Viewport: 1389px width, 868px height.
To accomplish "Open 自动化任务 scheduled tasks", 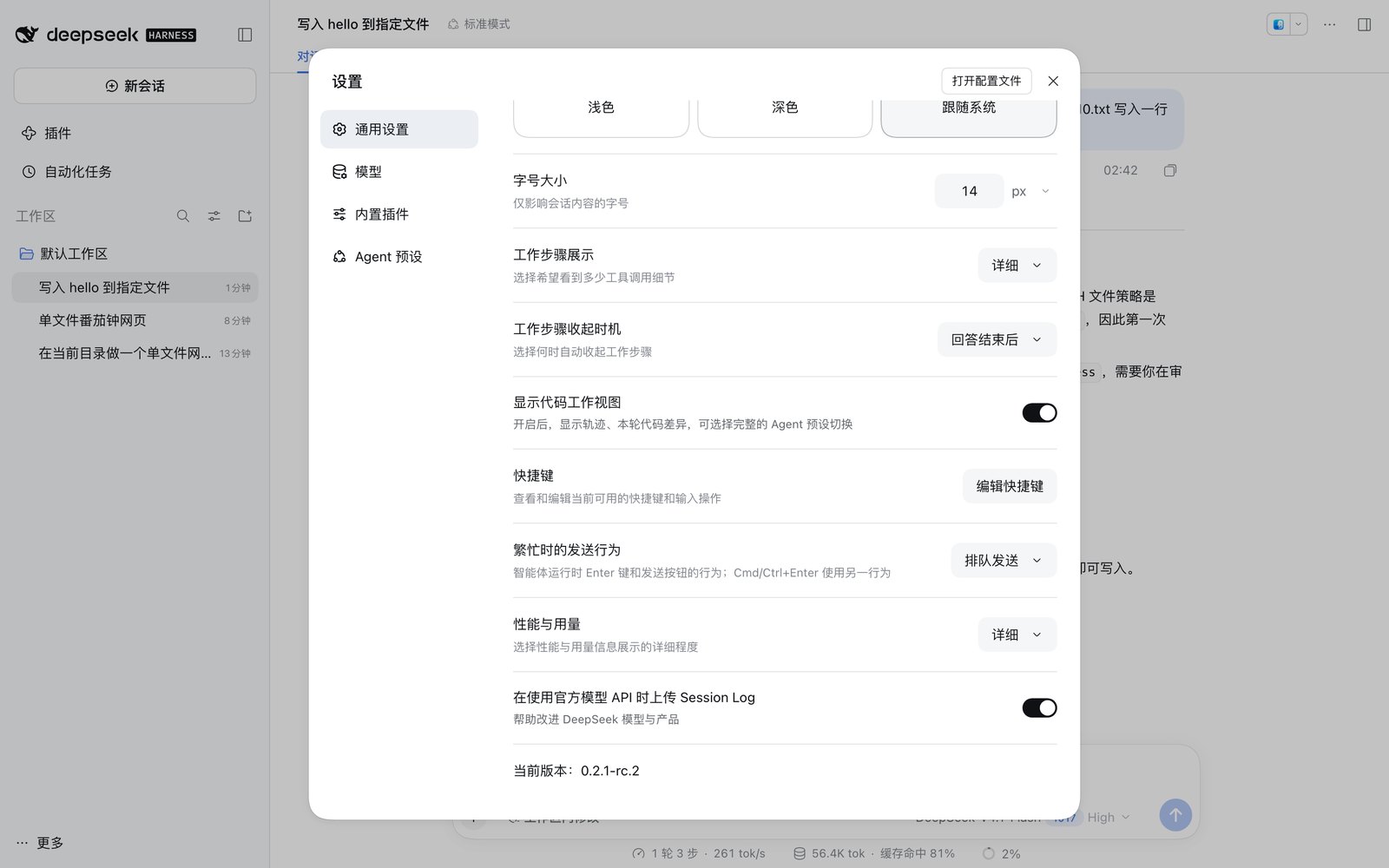I will click(x=135, y=172).
